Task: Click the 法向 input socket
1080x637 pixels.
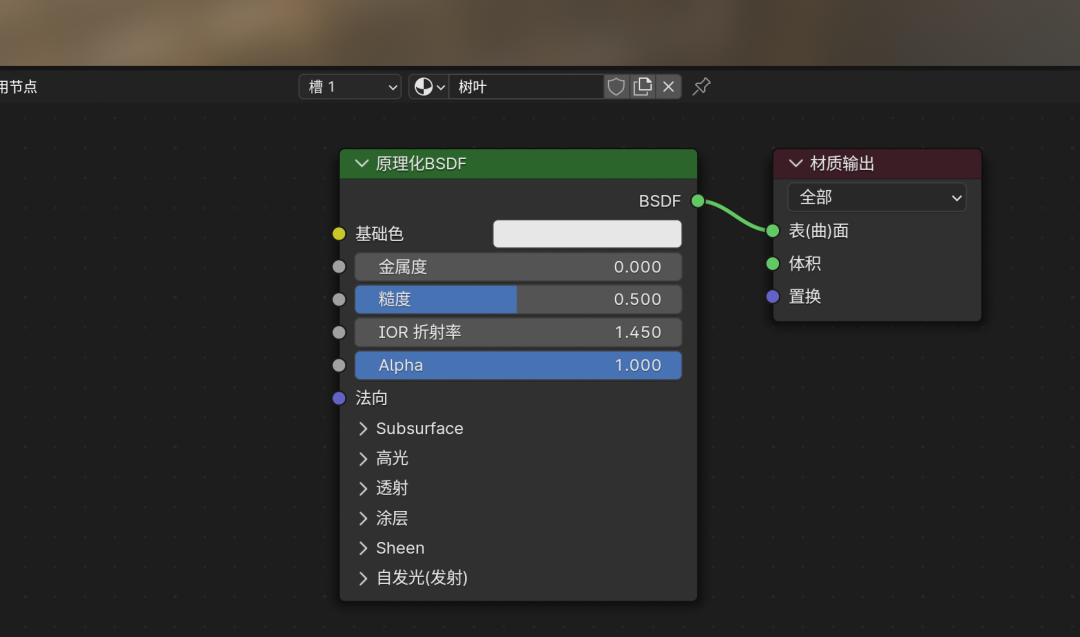Action: 339,398
